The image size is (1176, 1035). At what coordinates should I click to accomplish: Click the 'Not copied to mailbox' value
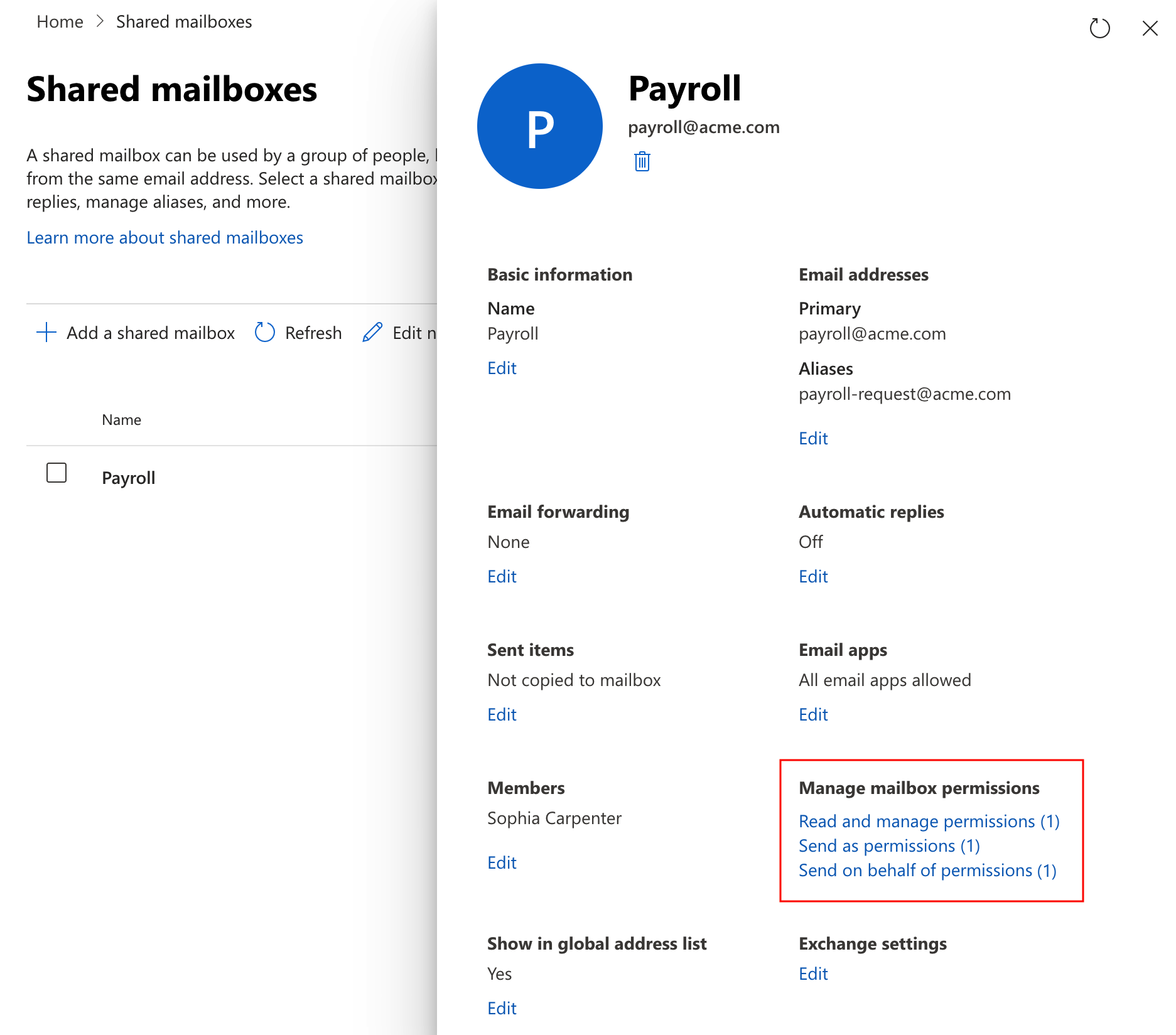[x=574, y=680]
